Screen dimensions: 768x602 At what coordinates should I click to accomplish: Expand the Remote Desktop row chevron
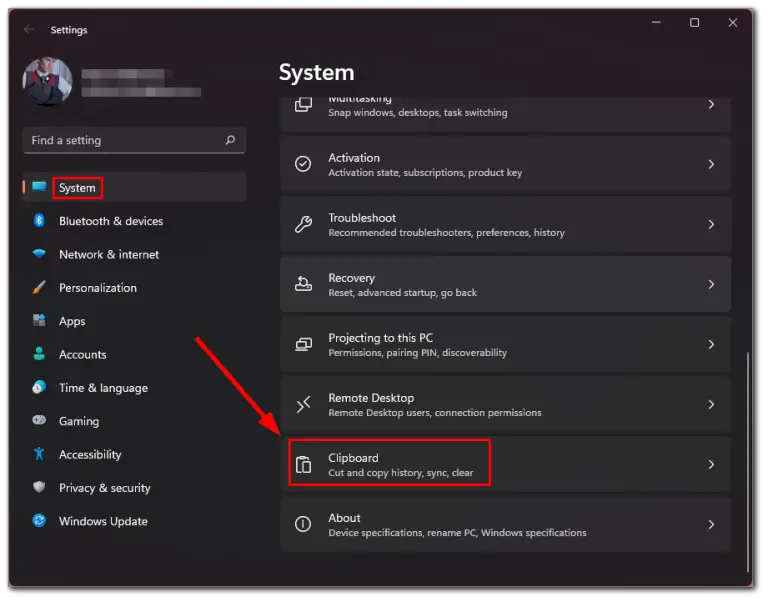tap(711, 405)
